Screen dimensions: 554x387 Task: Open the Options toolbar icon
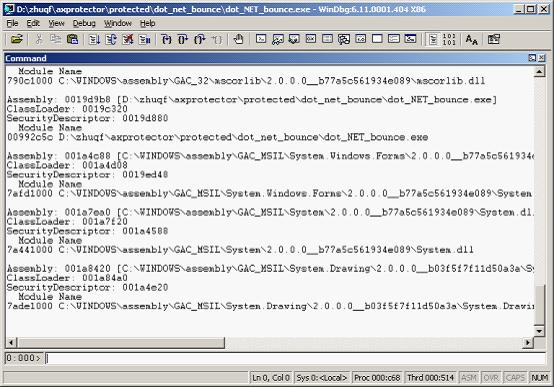[494, 39]
